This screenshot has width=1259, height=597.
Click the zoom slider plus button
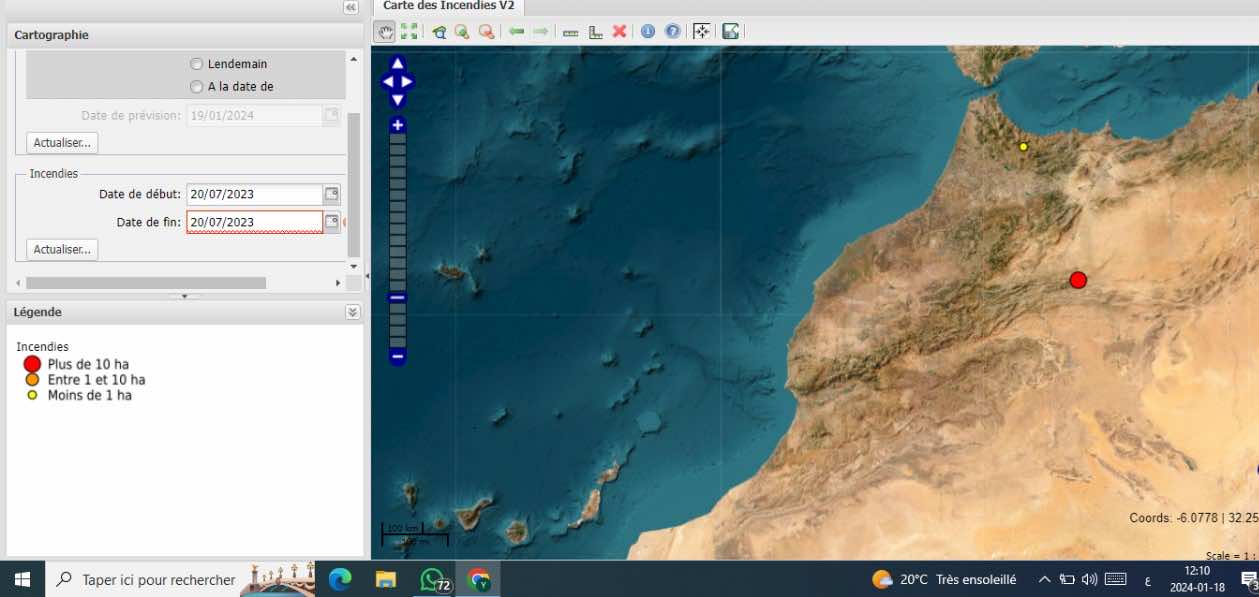(x=398, y=125)
